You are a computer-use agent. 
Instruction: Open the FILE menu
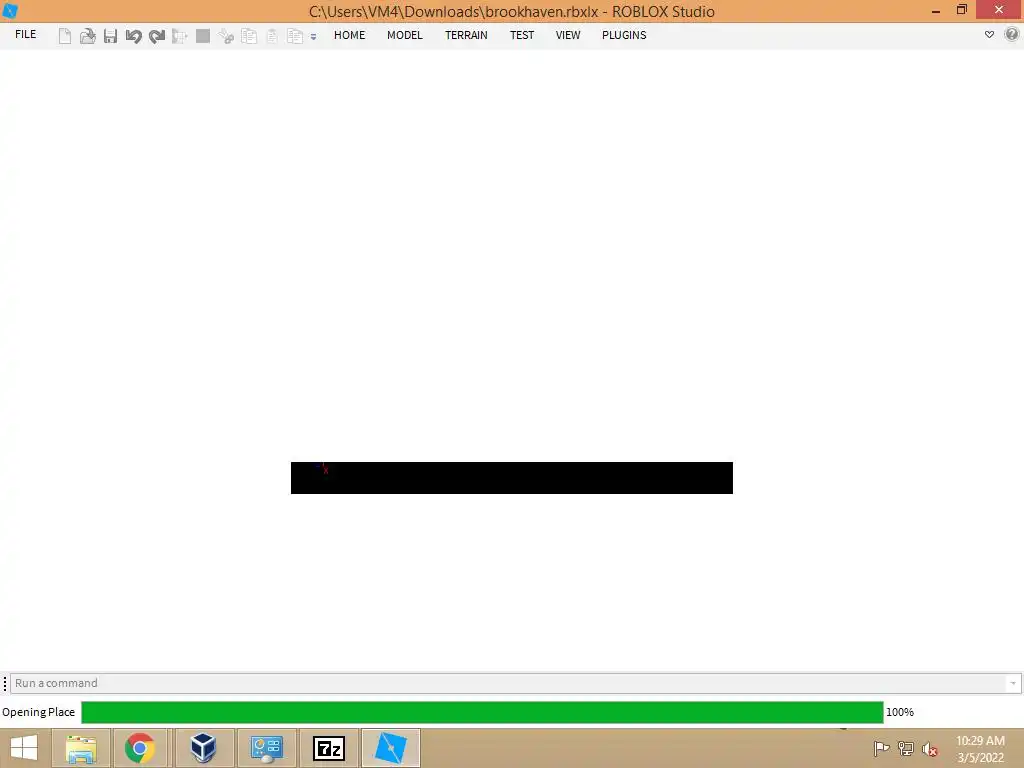coord(25,35)
